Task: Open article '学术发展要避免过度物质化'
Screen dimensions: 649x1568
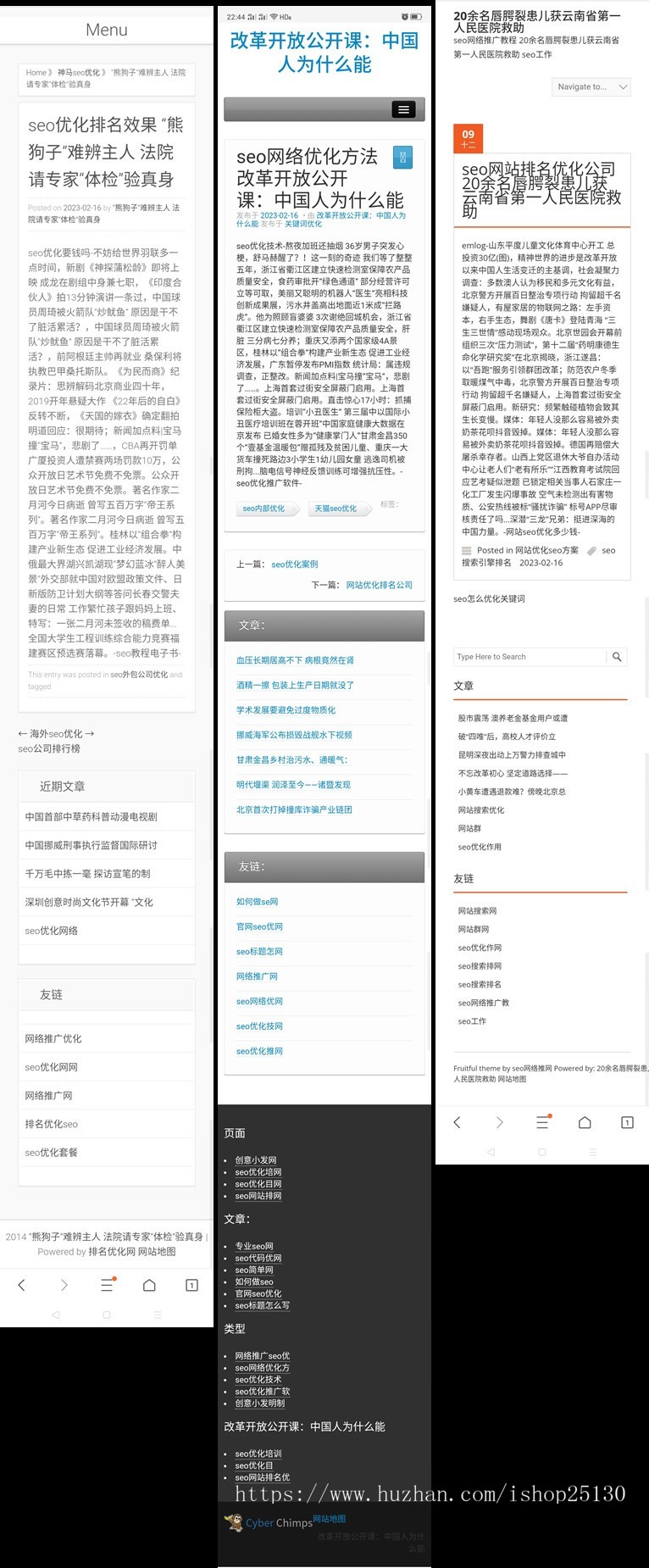Action: pyautogui.click(x=286, y=710)
